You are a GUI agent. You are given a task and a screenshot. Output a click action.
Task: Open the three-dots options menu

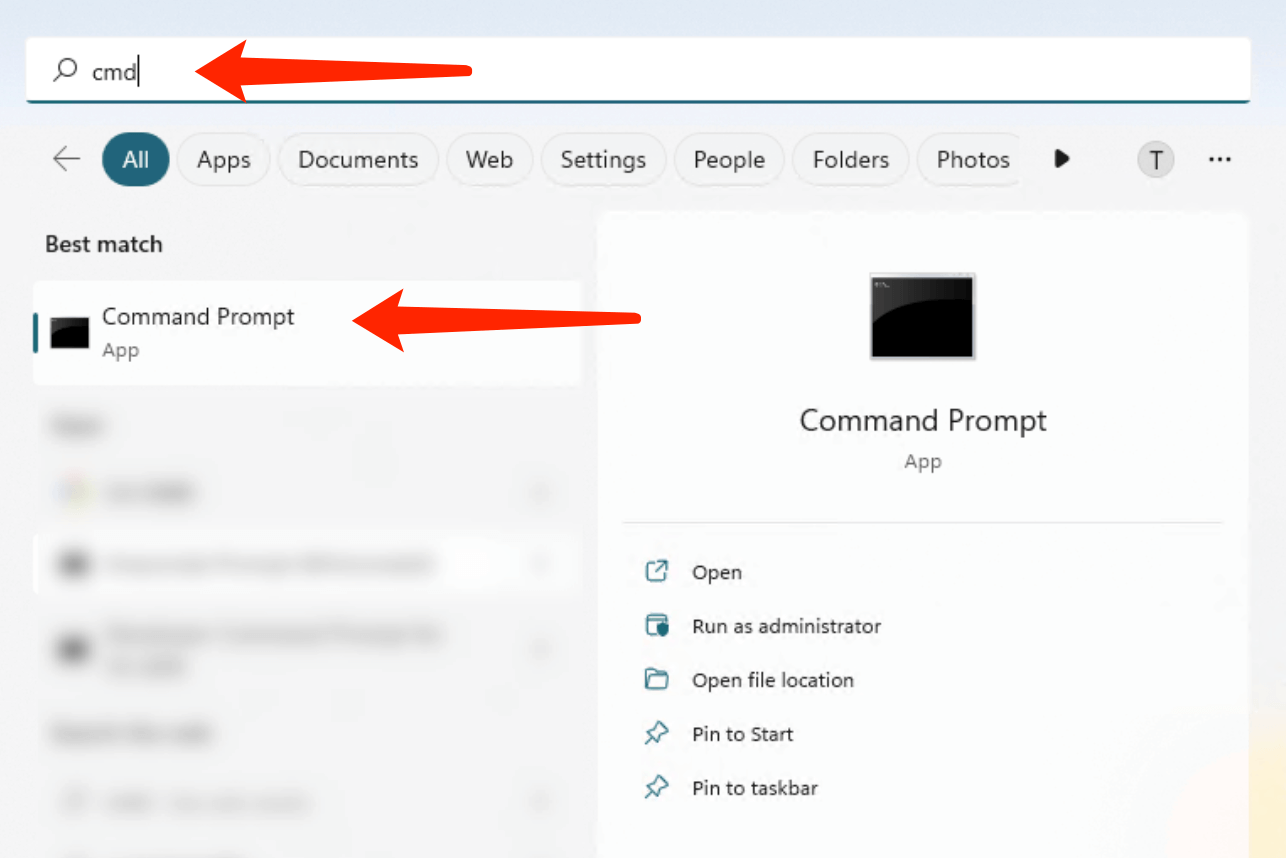tap(1219, 159)
